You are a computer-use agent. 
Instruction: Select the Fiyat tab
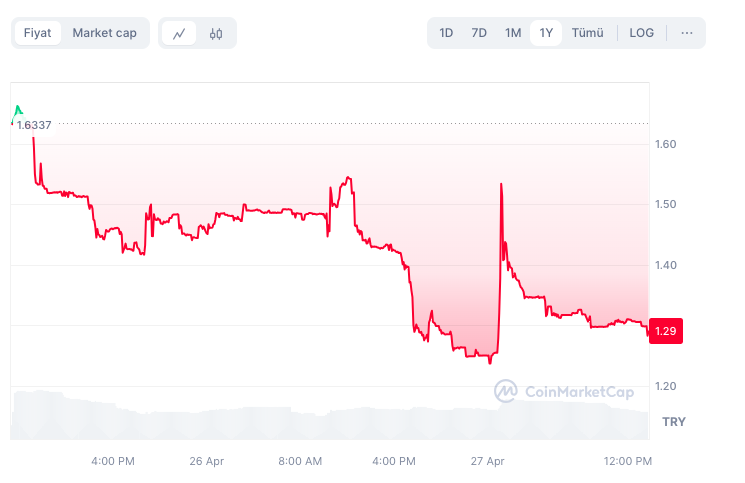tap(38, 33)
